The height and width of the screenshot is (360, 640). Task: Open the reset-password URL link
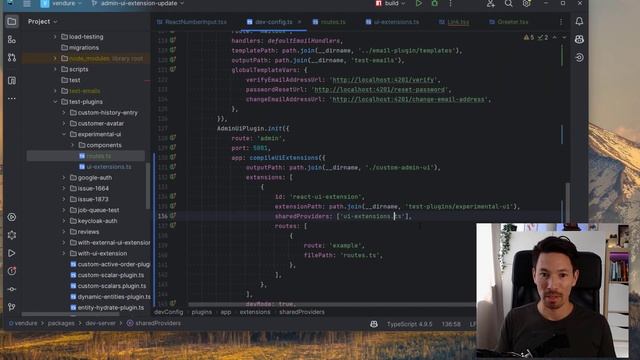pyautogui.click(x=380, y=89)
